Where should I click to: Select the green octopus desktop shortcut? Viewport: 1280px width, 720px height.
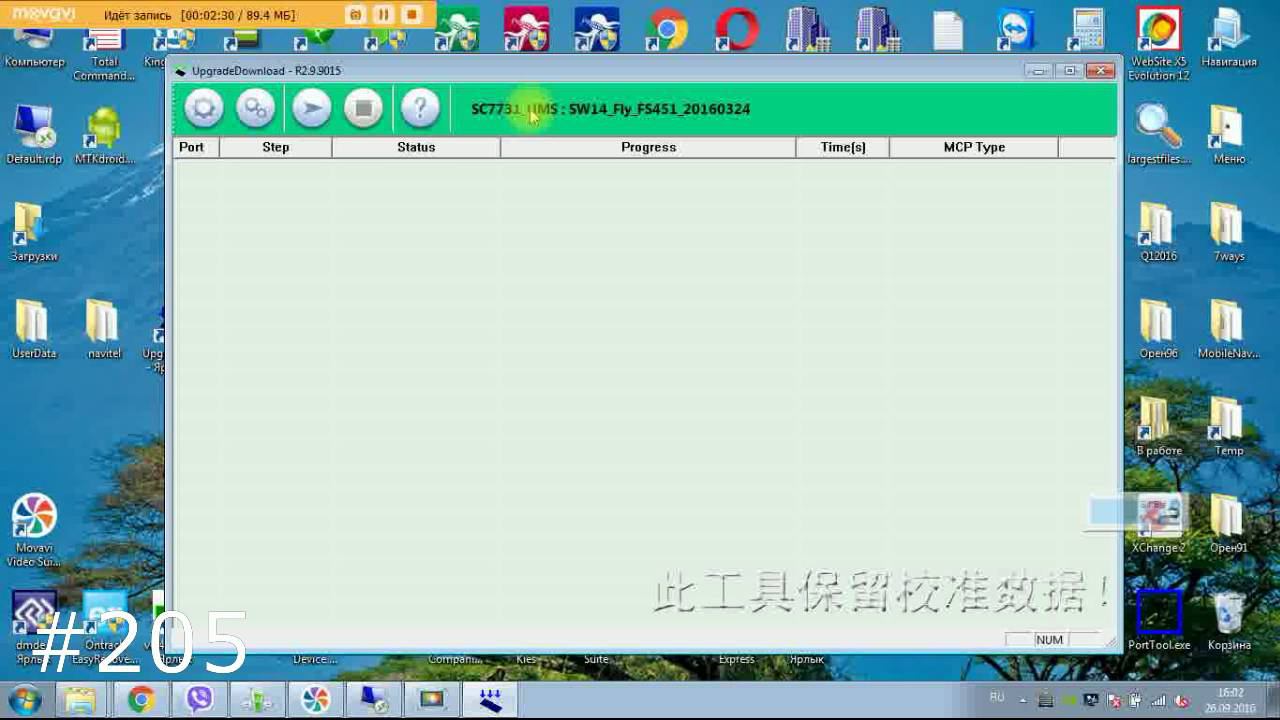457,29
